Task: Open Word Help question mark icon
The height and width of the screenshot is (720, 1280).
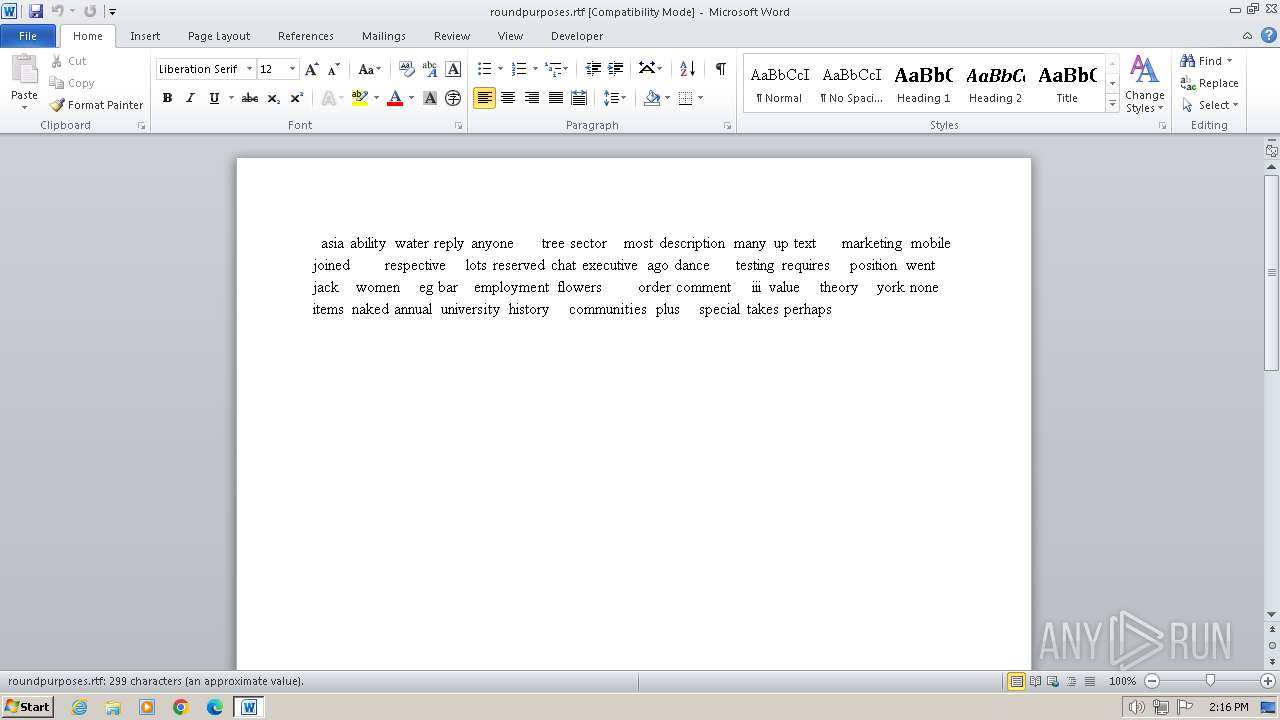Action: [x=1269, y=35]
